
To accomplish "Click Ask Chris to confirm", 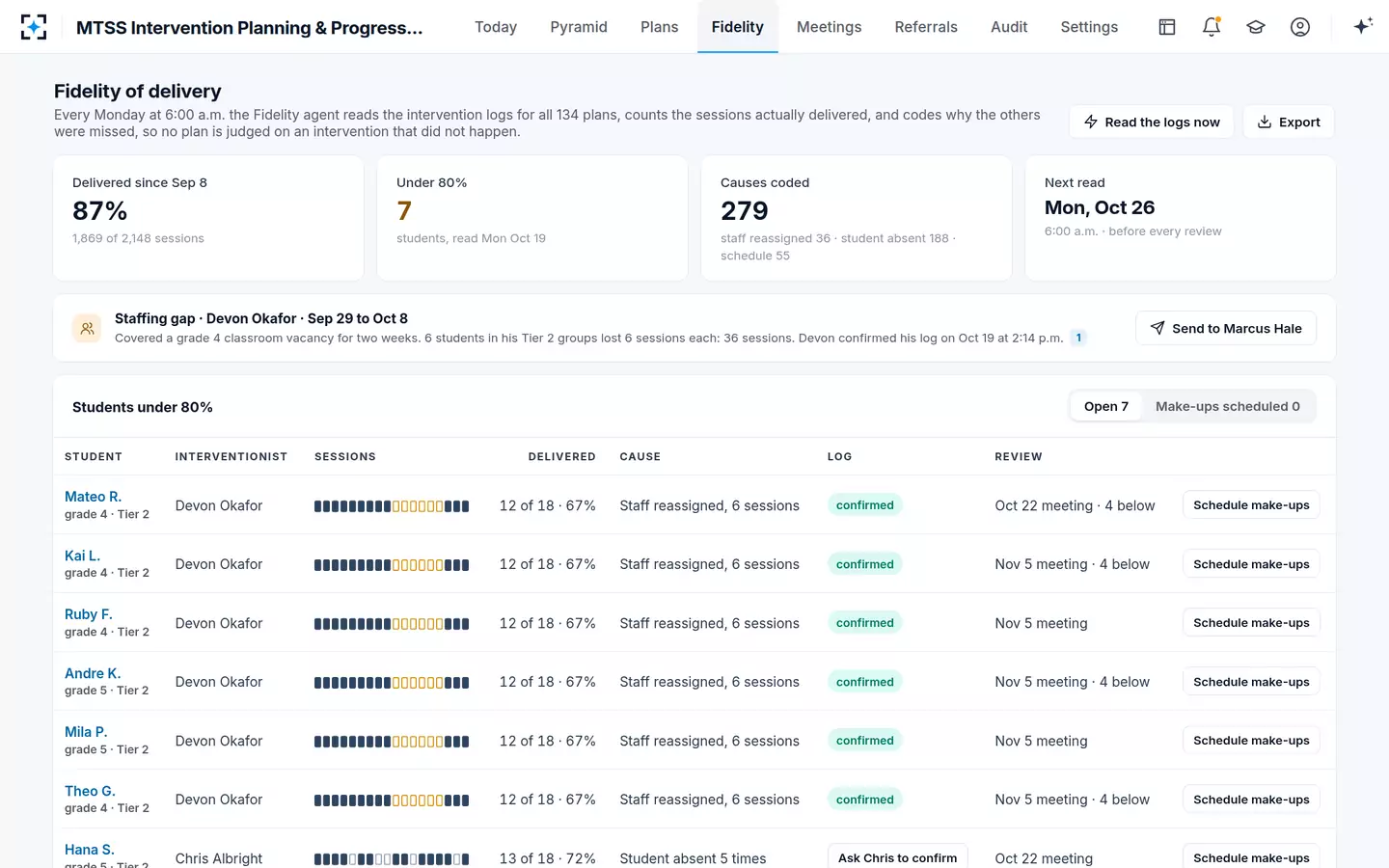I will tap(898, 857).
